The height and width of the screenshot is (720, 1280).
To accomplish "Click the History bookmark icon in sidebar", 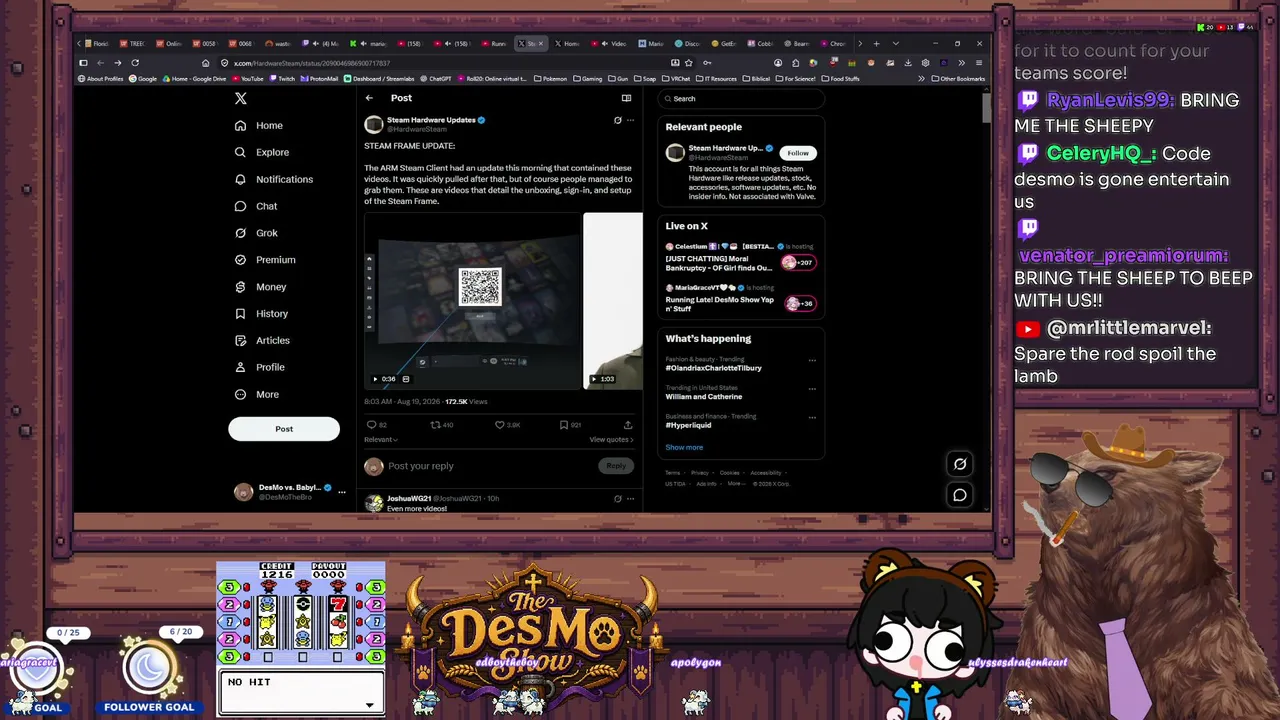I will pyautogui.click(x=240, y=314).
